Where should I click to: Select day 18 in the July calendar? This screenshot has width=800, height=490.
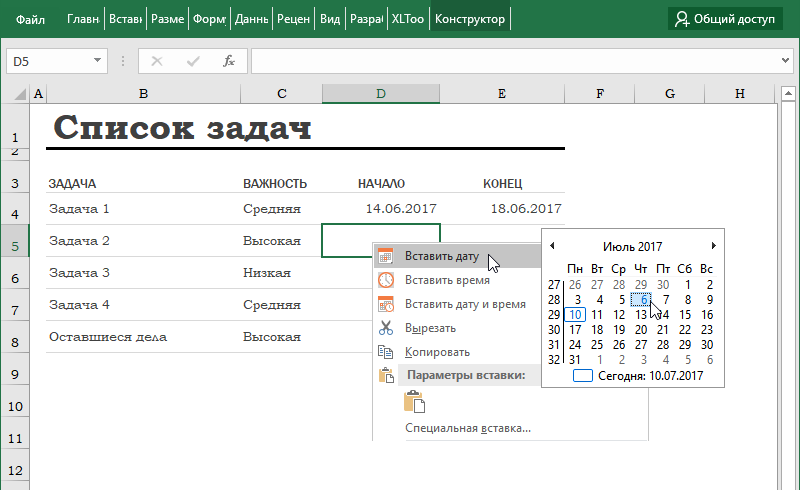pos(597,329)
